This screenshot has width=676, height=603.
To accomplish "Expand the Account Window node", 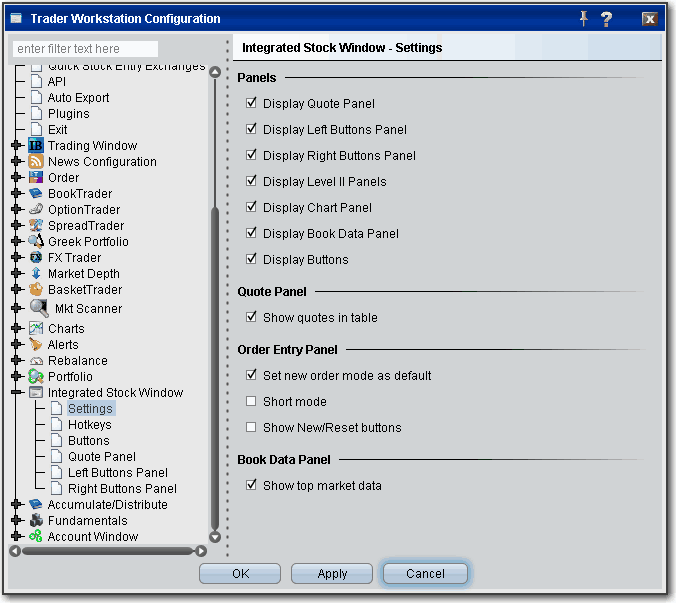I will [17, 536].
